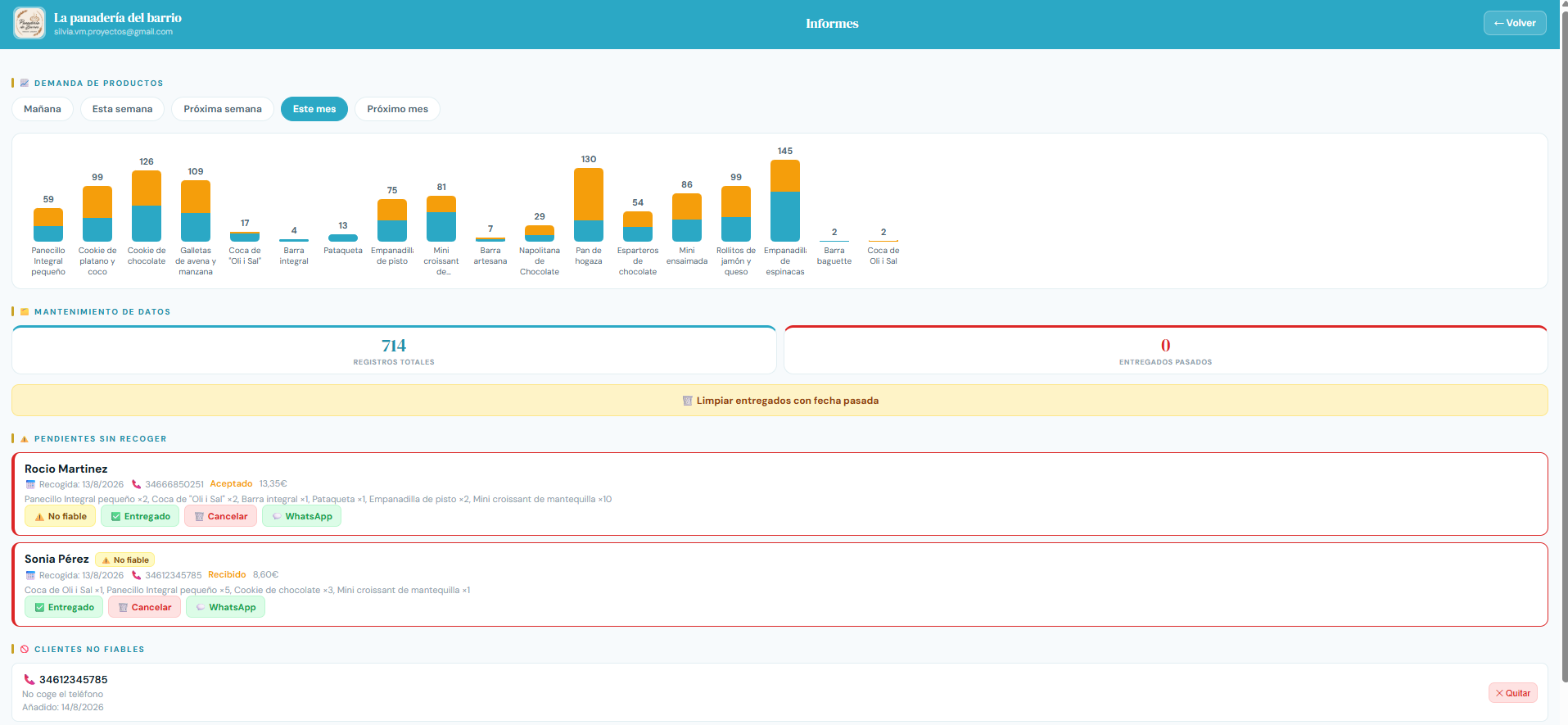Click the 714 Registros totales card
Screen dimensions: 1568x725
pyautogui.click(x=394, y=351)
